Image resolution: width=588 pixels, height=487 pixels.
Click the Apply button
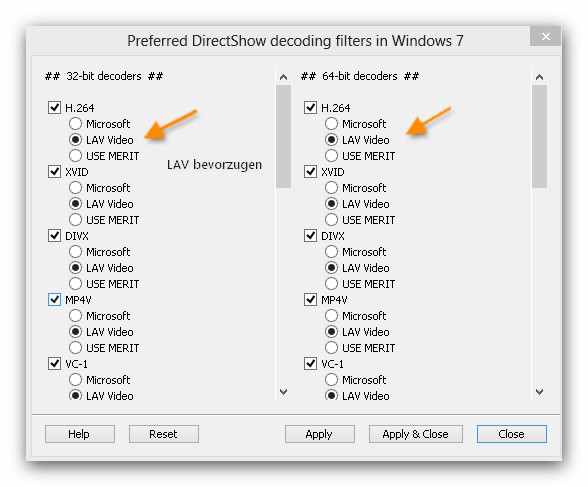point(320,434)
